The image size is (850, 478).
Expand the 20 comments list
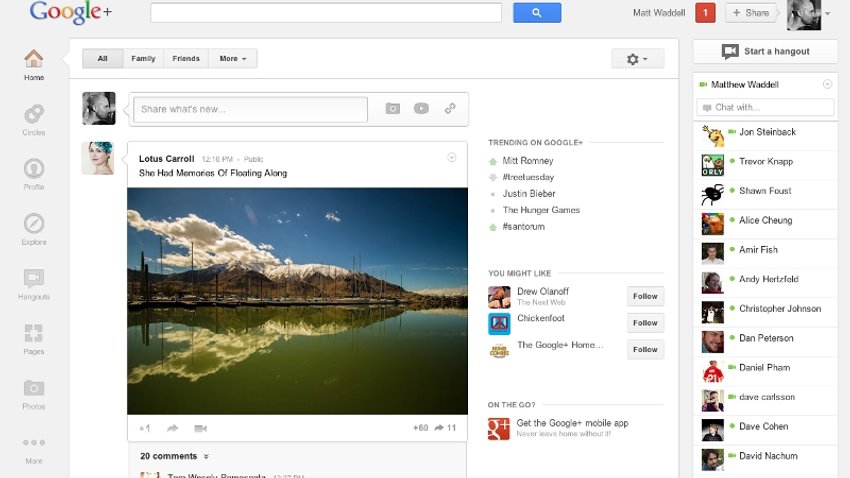(174, 456)
